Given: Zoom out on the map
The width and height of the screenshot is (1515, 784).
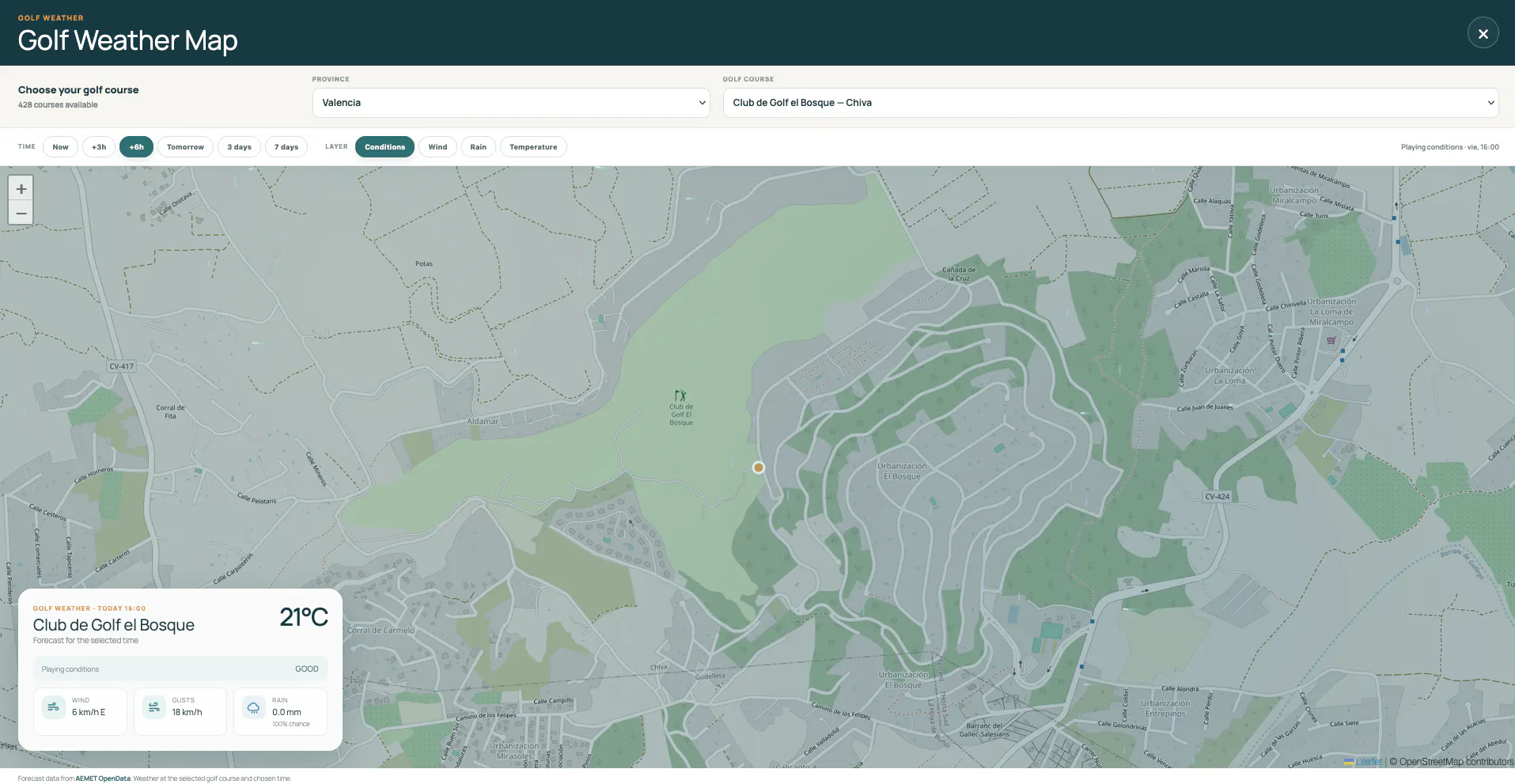Looking at the screenshot, I should coord(21,213).
